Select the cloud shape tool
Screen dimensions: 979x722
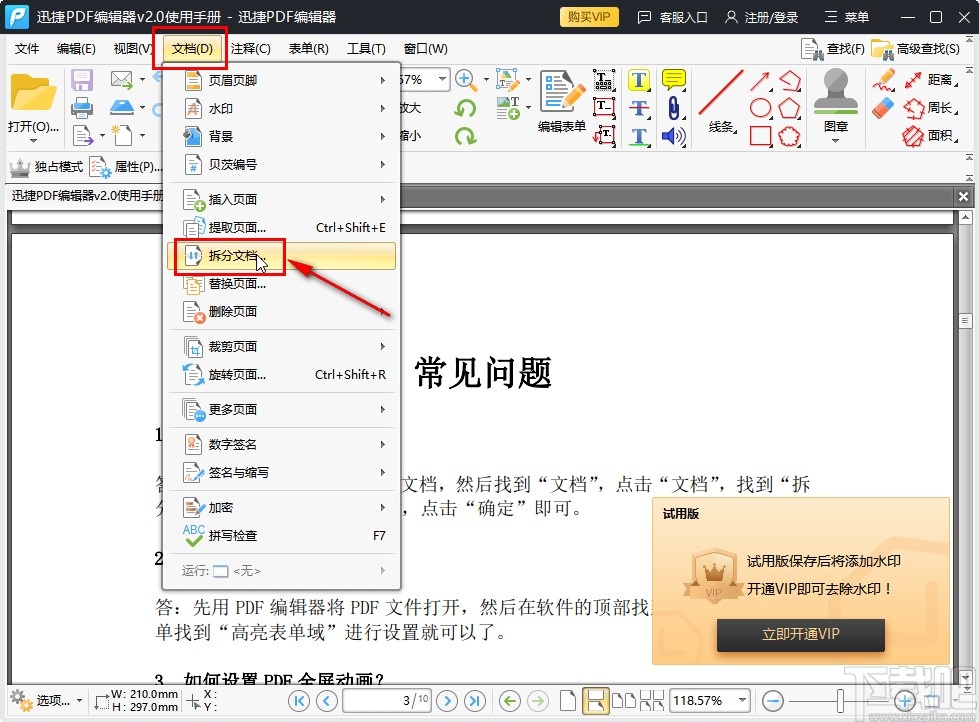tap(789, 136)
